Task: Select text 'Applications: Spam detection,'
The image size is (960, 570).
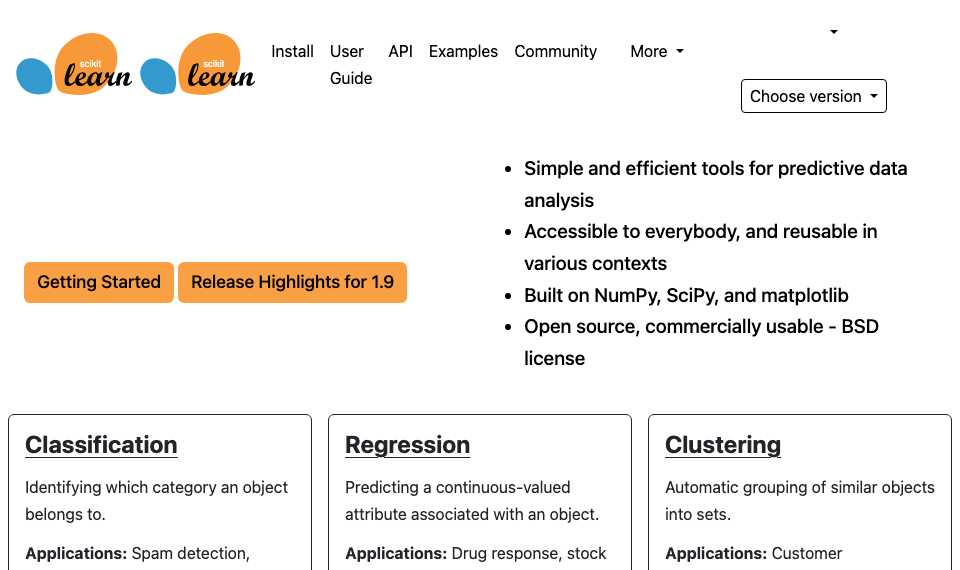Action: coord(137,553)
